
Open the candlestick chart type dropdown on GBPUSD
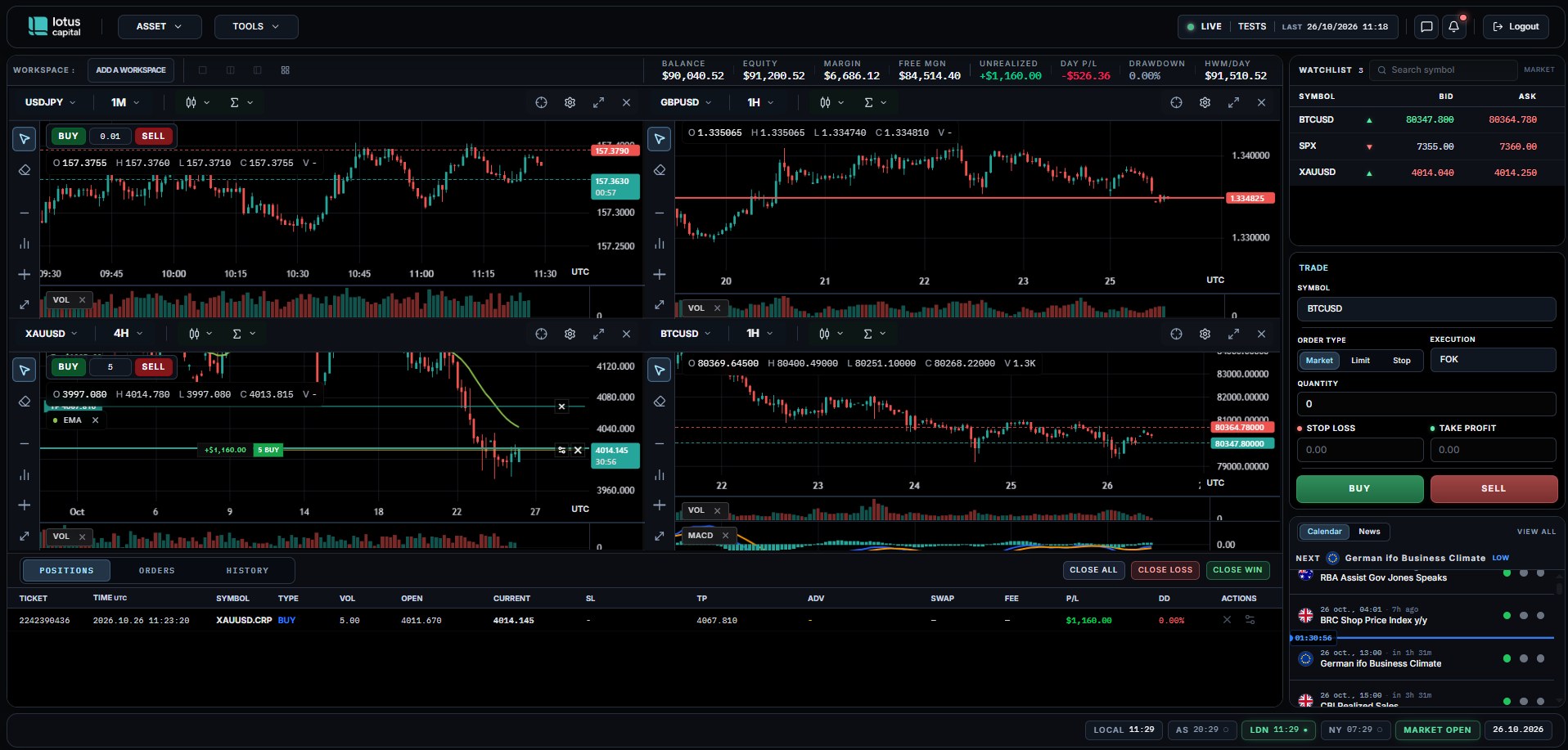[x=831, y=102]
